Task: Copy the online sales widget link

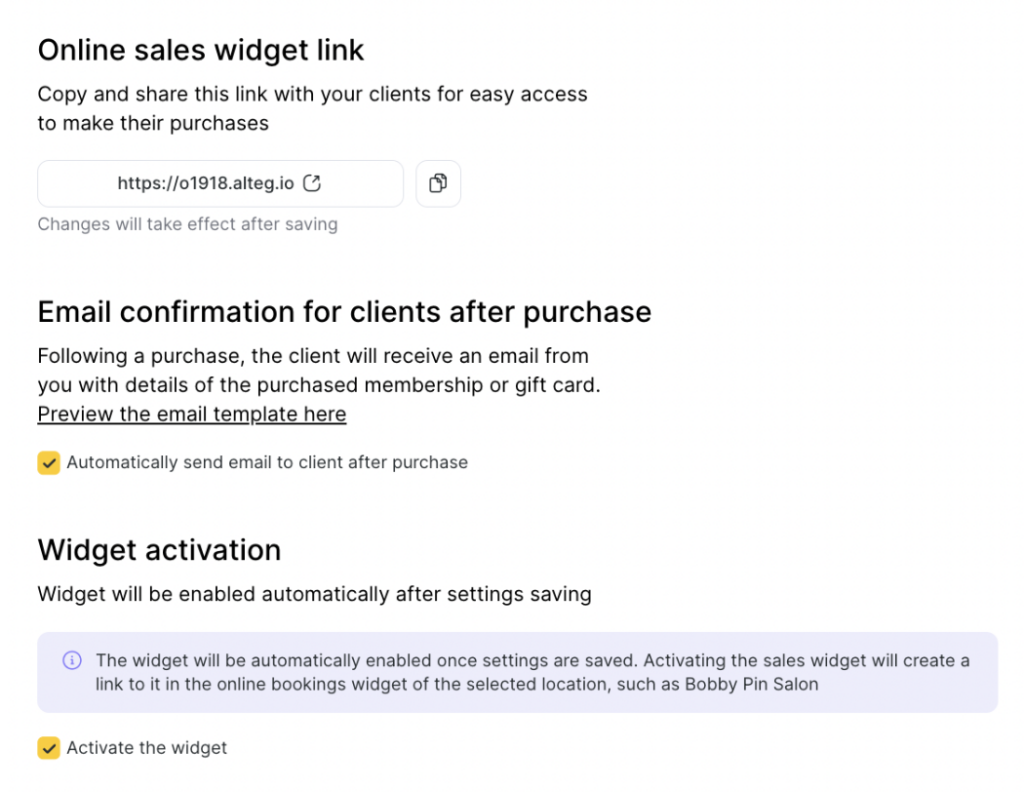Action: pyautogui.click(x=438, y=184)
